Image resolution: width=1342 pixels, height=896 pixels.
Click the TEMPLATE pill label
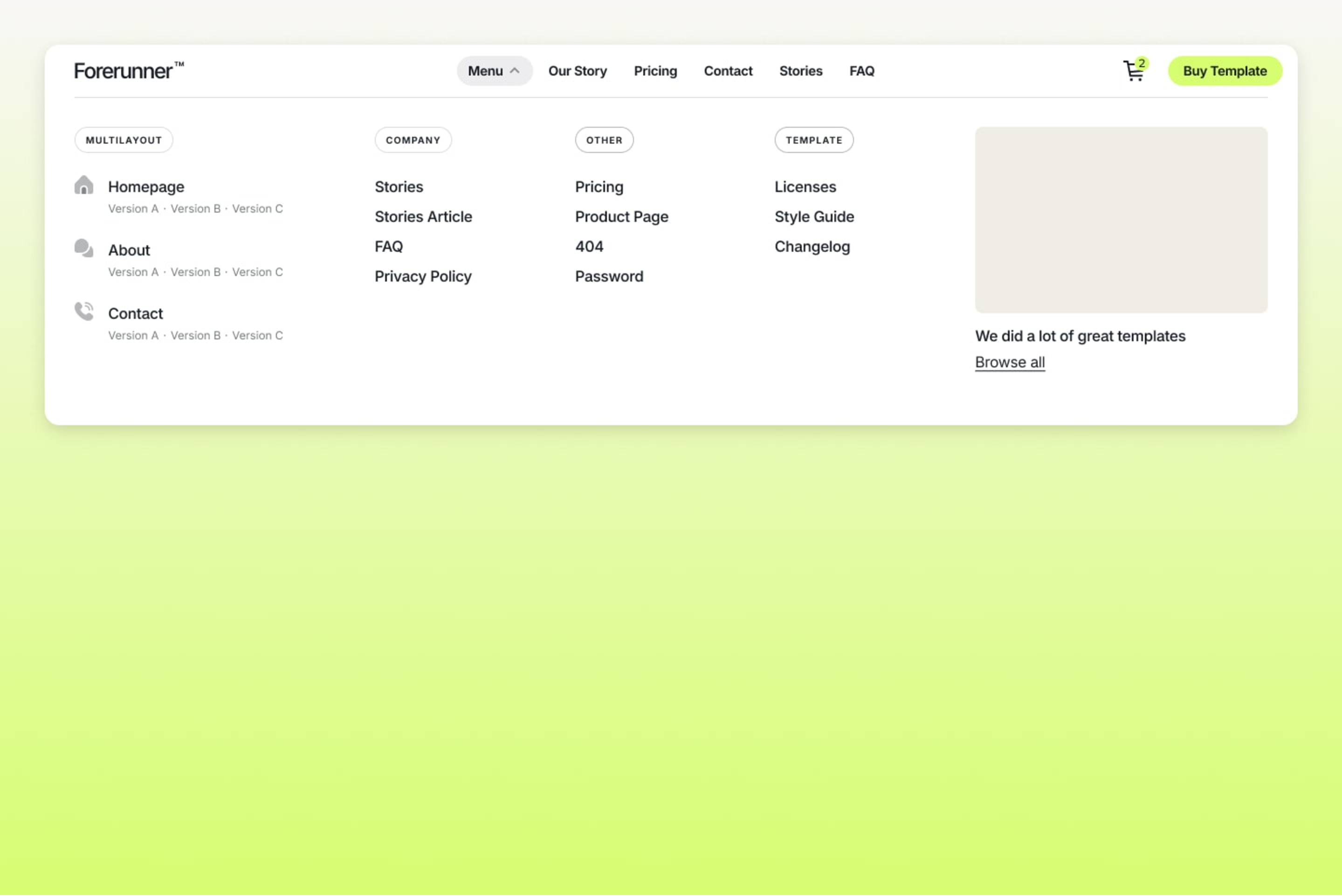tap(814, 139)
